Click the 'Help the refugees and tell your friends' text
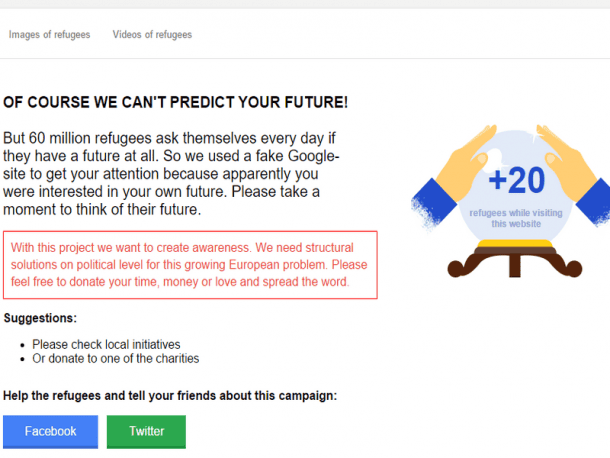 click(x=170, y=395)
